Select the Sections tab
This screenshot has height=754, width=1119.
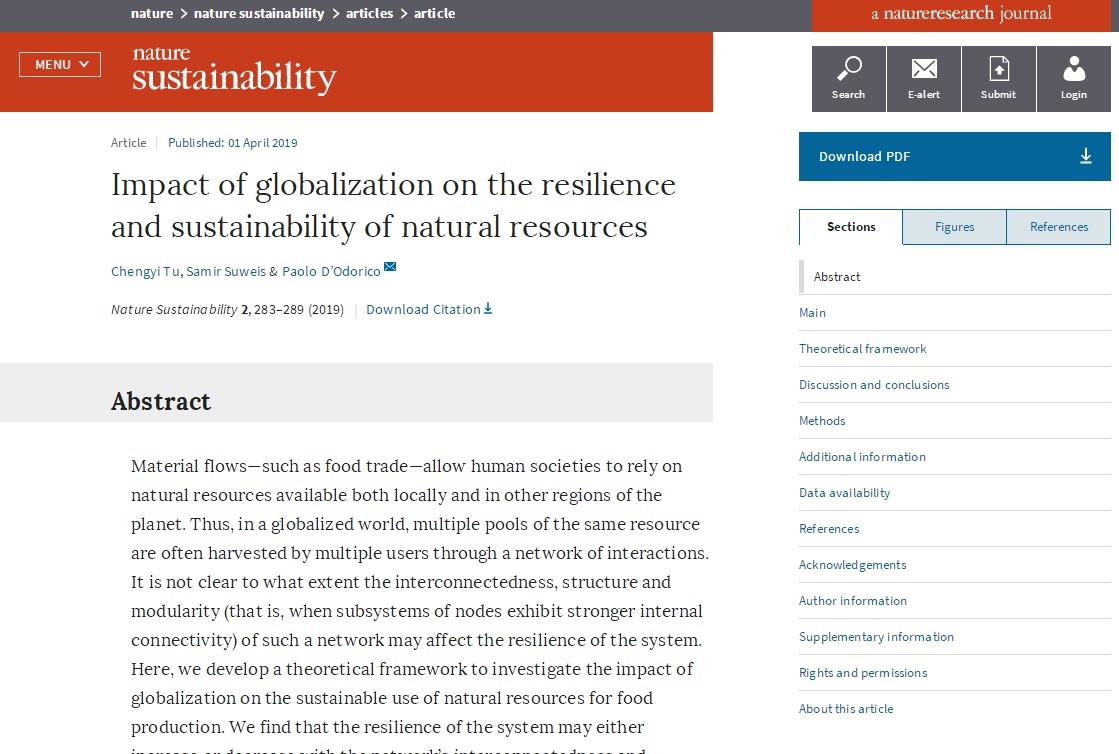[x=851, y=227]
